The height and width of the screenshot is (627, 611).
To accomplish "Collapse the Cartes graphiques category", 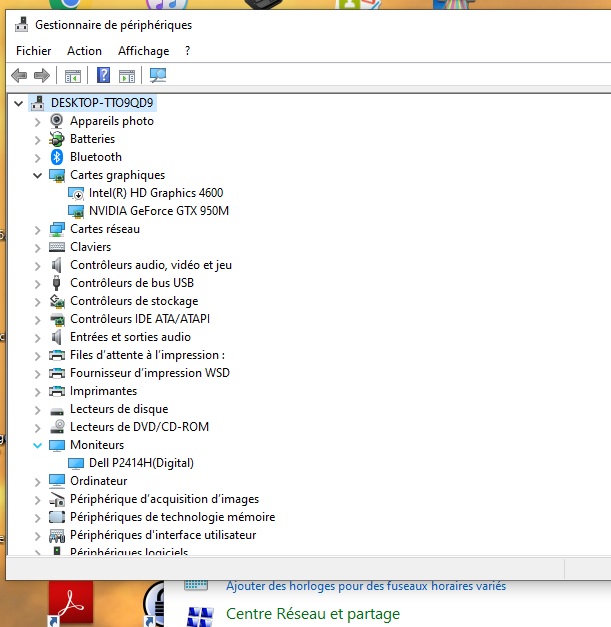I will [x=38, y=175].
